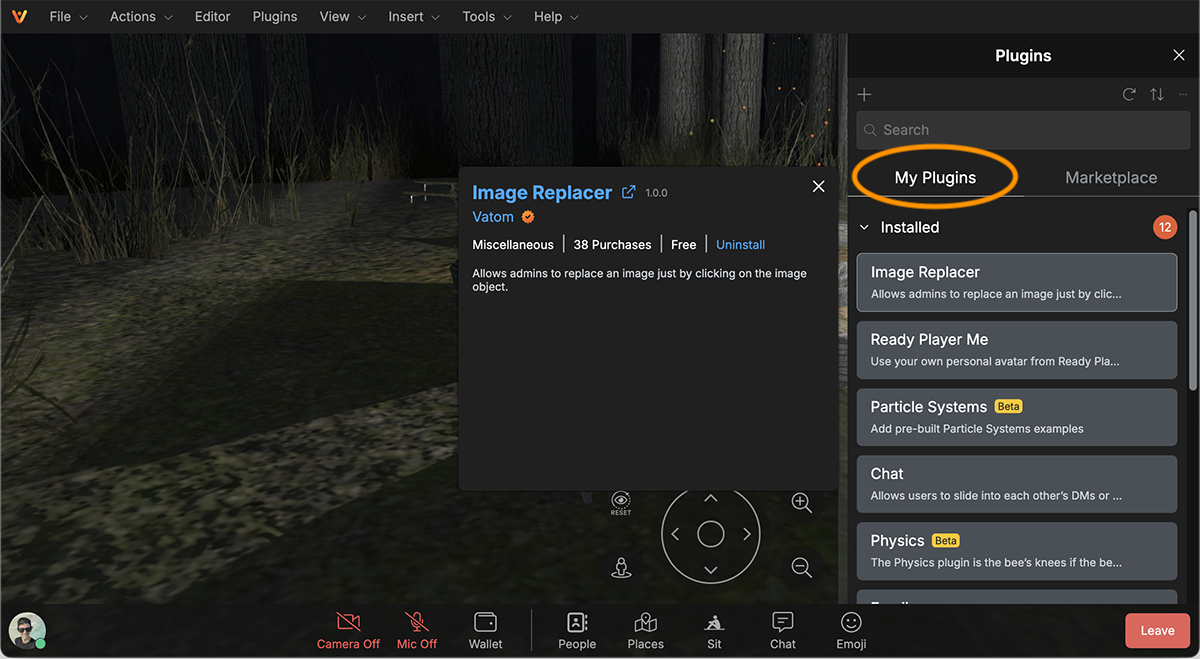The width and height of the screenshot is (1200, 659).
Task: Click the Installed count badge 12
Action: tap(1164, 227)
